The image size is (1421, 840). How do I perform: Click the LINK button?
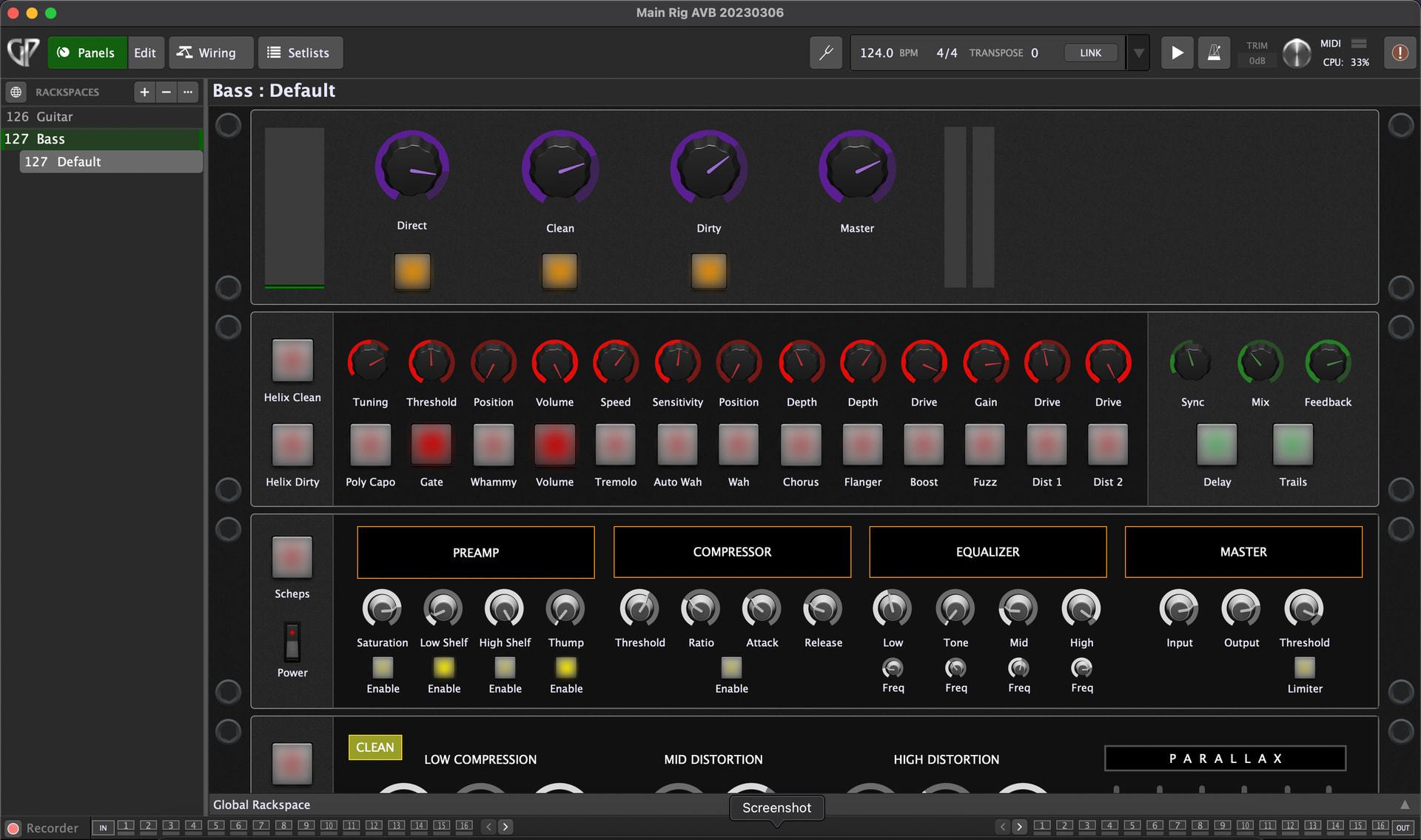[1090, 53]
